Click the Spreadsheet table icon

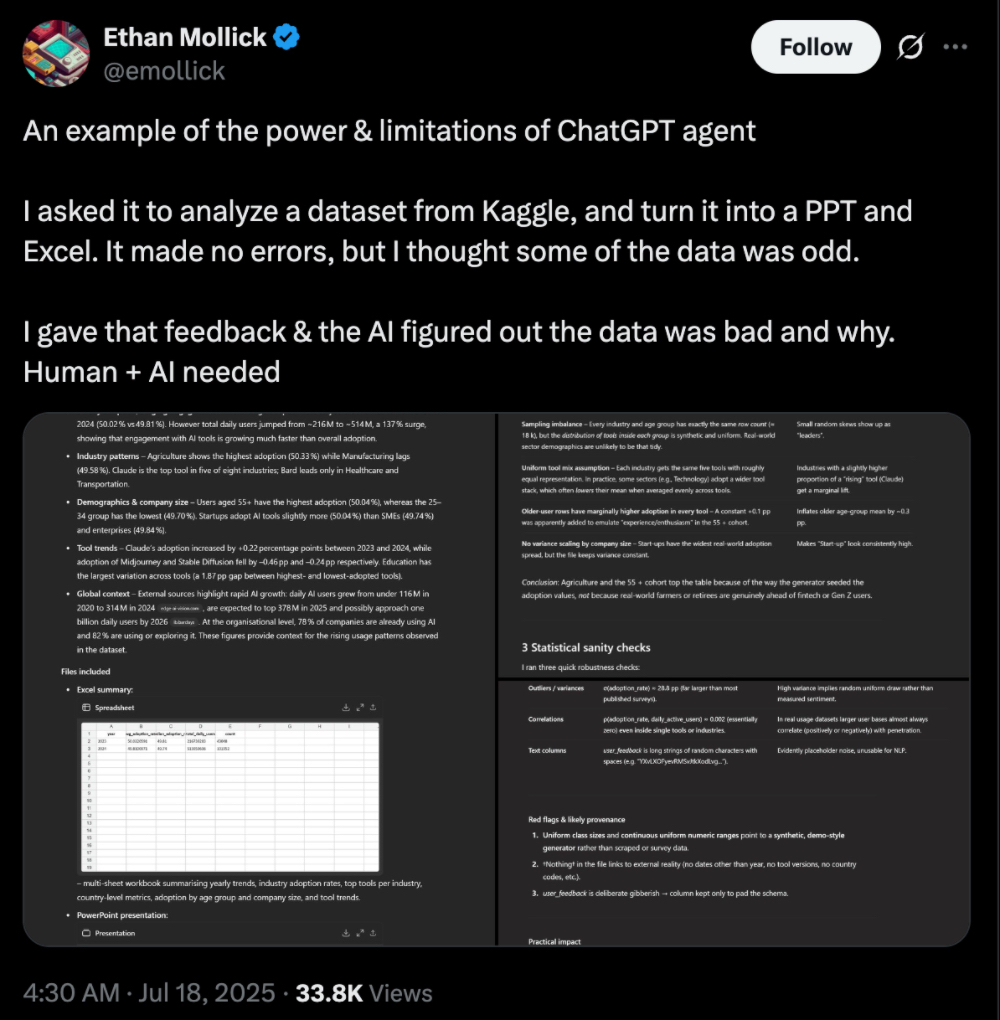pyautogui.click(x=86, y=707)
